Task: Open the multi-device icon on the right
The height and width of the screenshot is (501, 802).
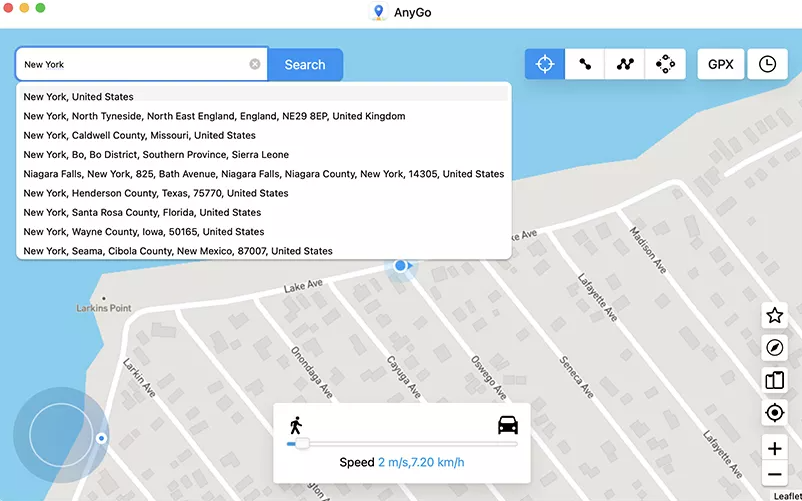Action: click(x=774, y=380)
